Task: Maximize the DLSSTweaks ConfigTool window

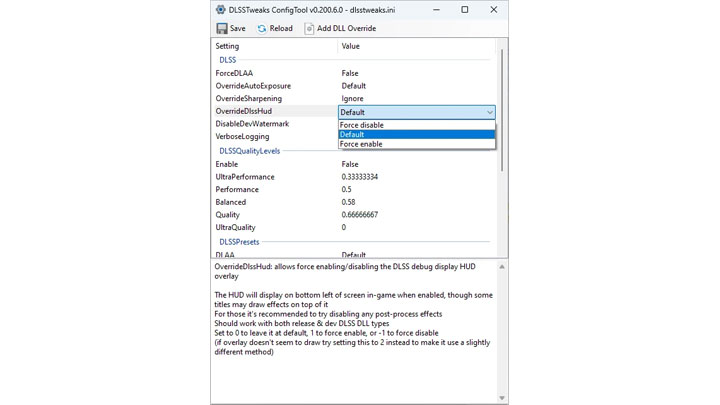Action: (x=465, y=10)
